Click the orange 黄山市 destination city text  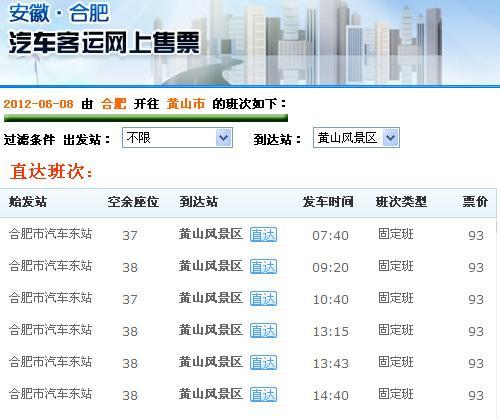pyautogui.click(x=186, y=104)
